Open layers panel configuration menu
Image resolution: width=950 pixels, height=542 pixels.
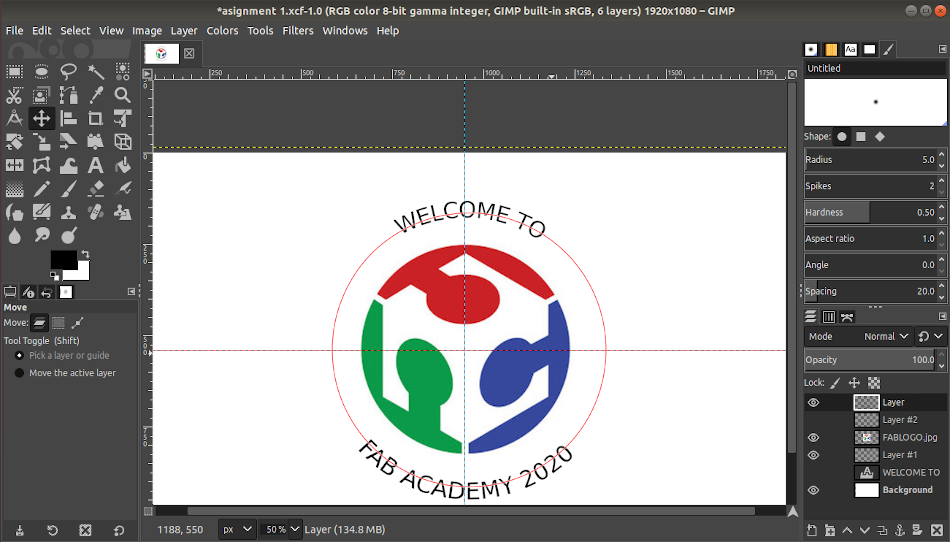pyautogui.click(x=942, y=316)
